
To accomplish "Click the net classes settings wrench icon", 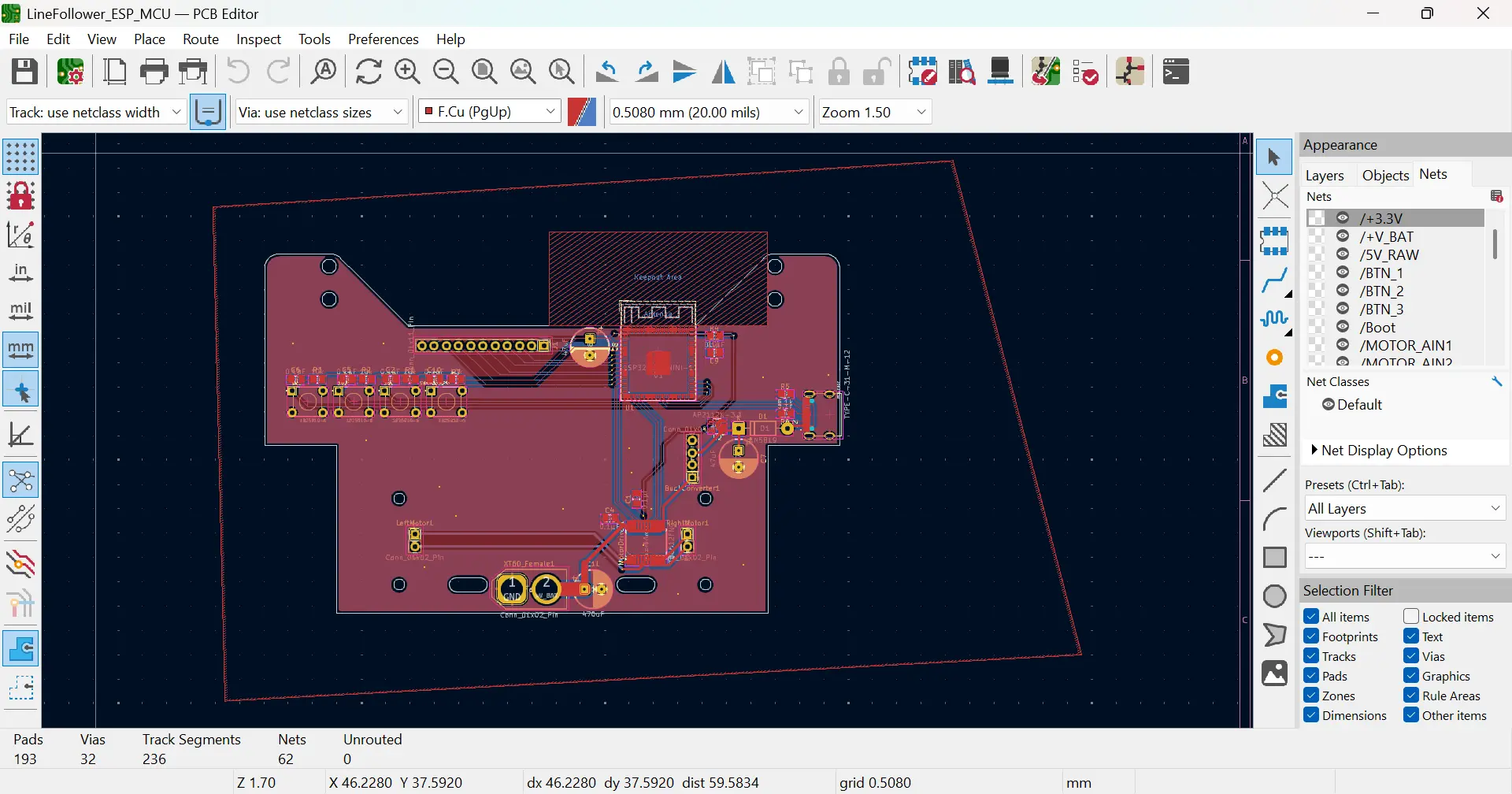I will tap(1497, 381).
